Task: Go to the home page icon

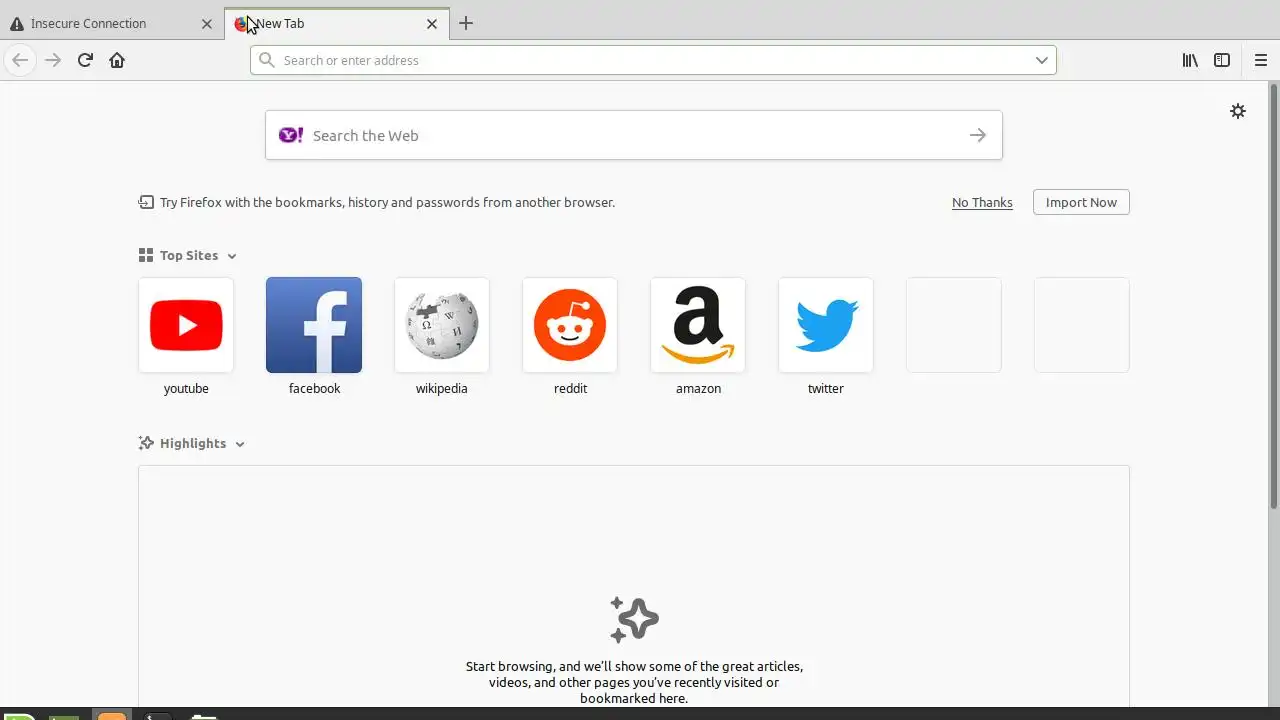Action: [117, 60]
